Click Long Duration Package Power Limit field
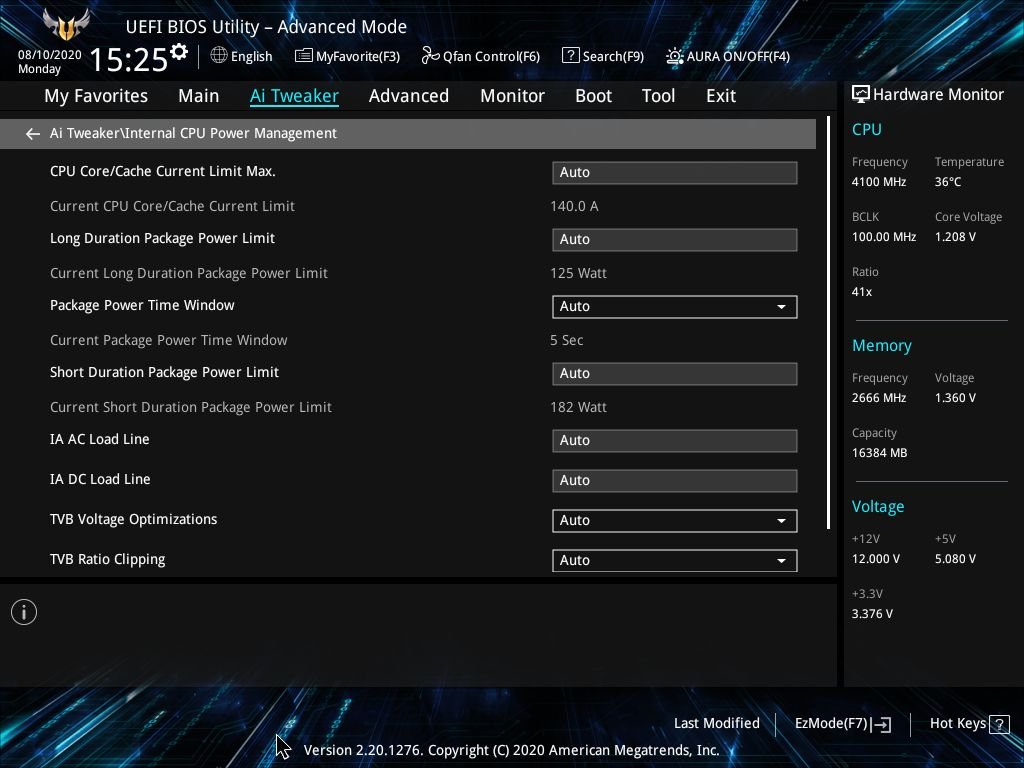The image size is (1024, 768). (675, 240)
